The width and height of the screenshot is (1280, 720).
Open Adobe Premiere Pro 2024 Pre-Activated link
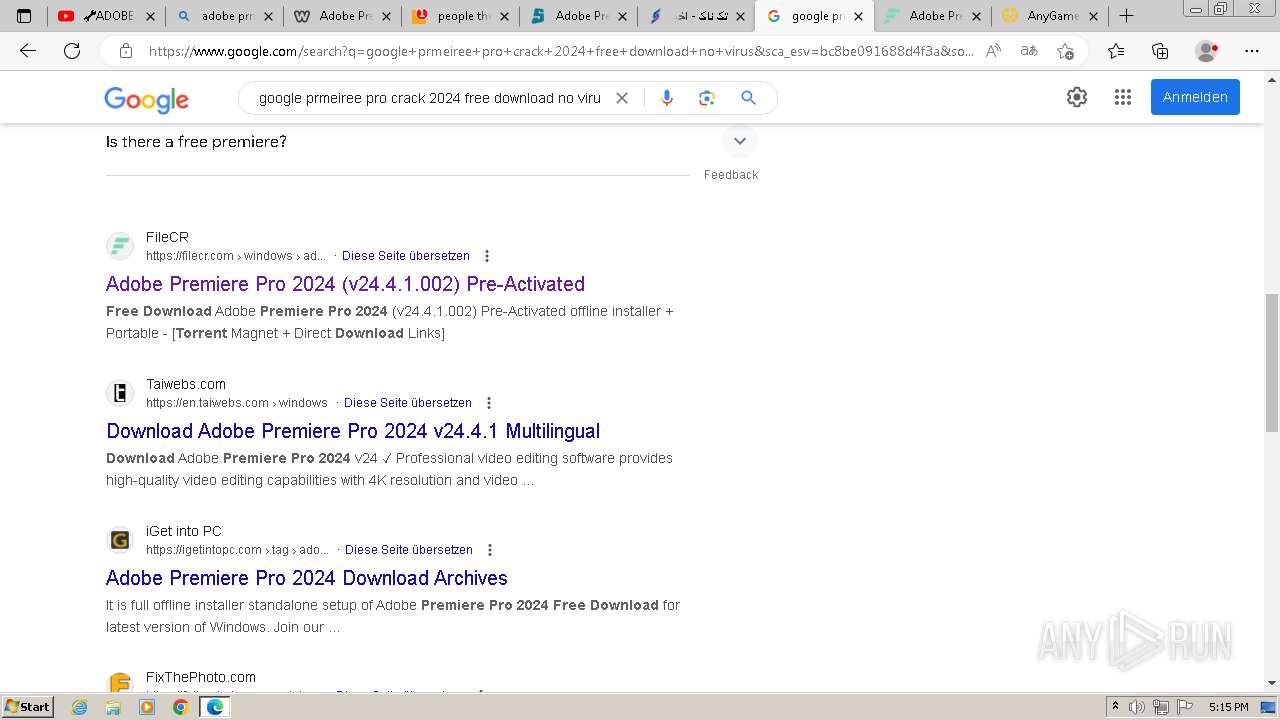[x=345, y=284]
